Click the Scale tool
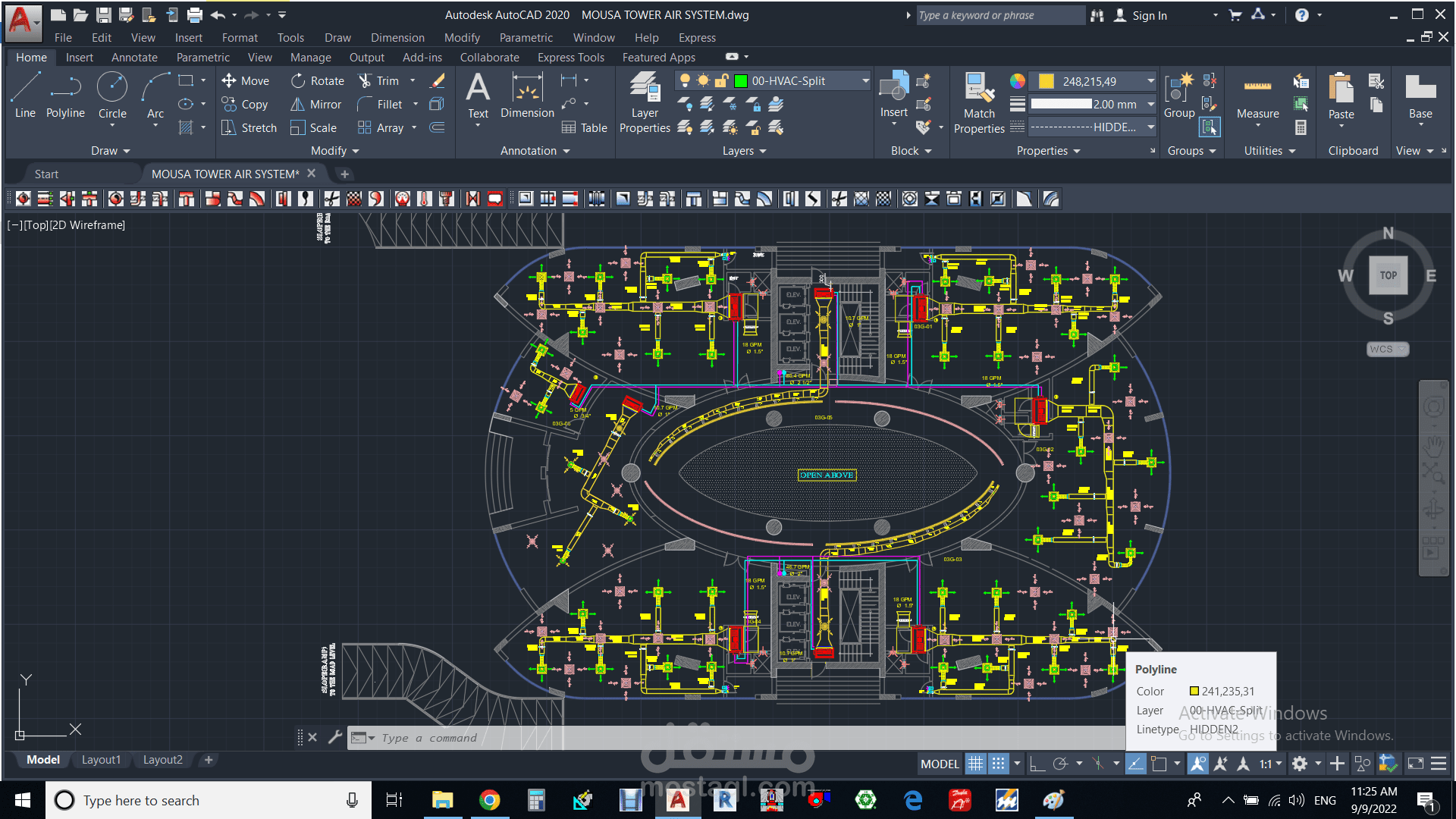 (x=313, y=127)
